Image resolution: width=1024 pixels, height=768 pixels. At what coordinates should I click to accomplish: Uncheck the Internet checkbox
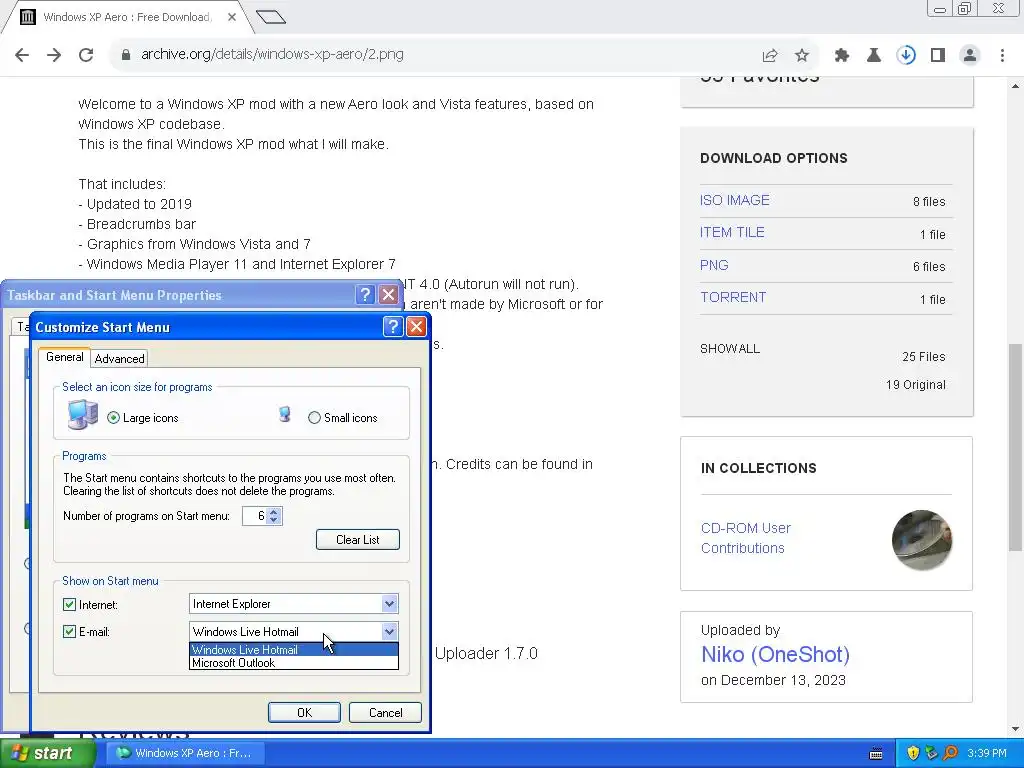[x=69, y=605]
